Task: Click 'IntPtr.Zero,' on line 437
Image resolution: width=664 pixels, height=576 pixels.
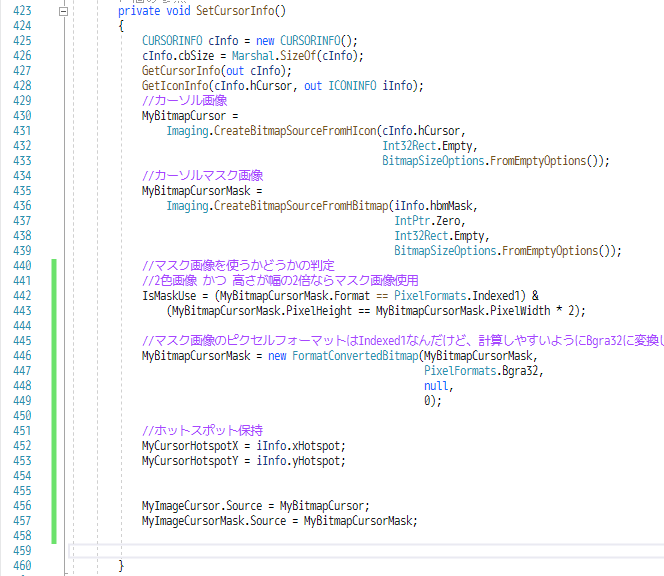Action: click(430, 221)
